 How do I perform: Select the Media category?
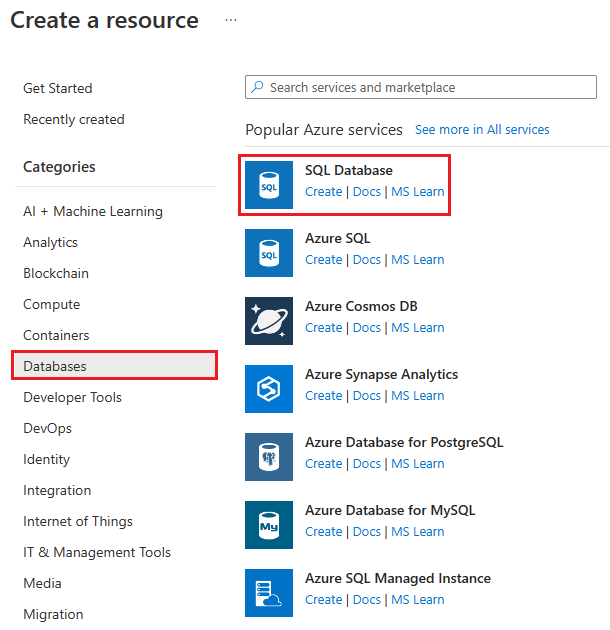42,583
